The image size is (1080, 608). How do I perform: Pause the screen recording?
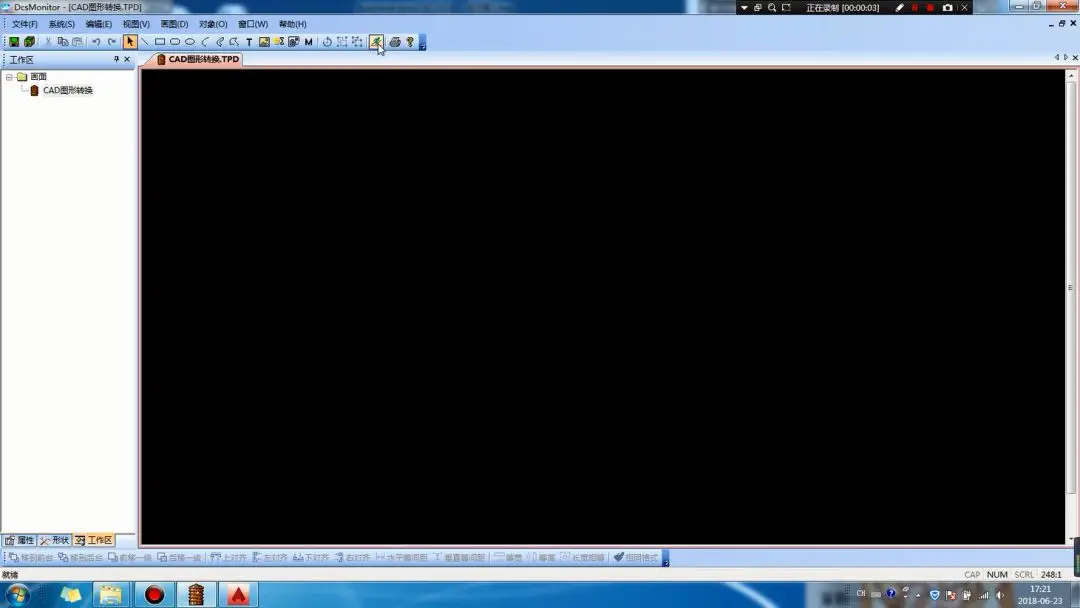pyautogui.click(x=914, y=7)
